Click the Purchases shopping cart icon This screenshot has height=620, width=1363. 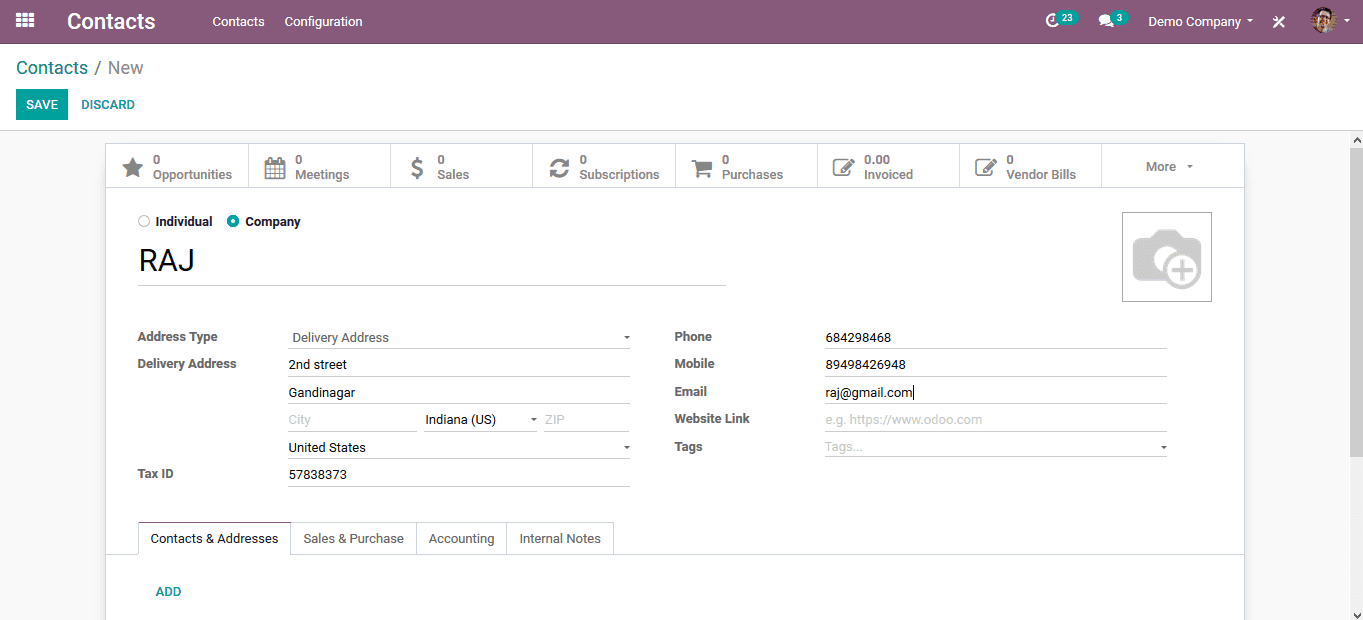[702, 167]
